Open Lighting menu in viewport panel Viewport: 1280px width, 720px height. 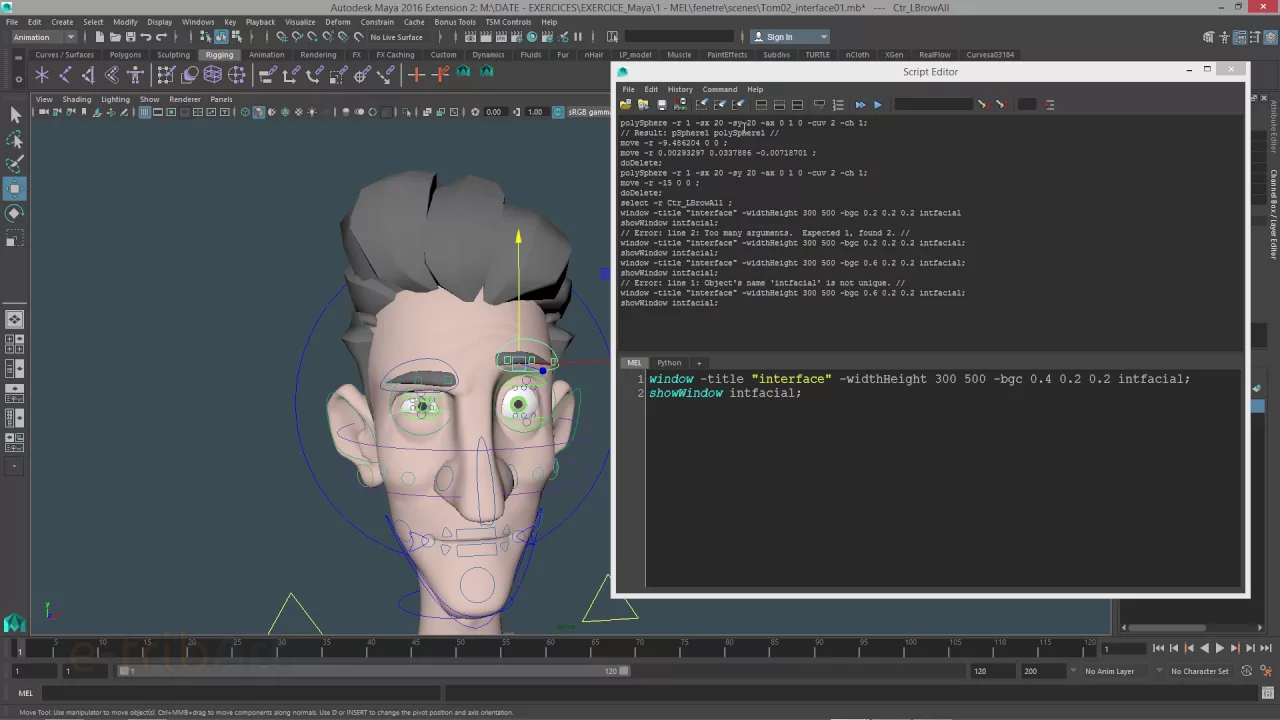(x=115, y=99)
